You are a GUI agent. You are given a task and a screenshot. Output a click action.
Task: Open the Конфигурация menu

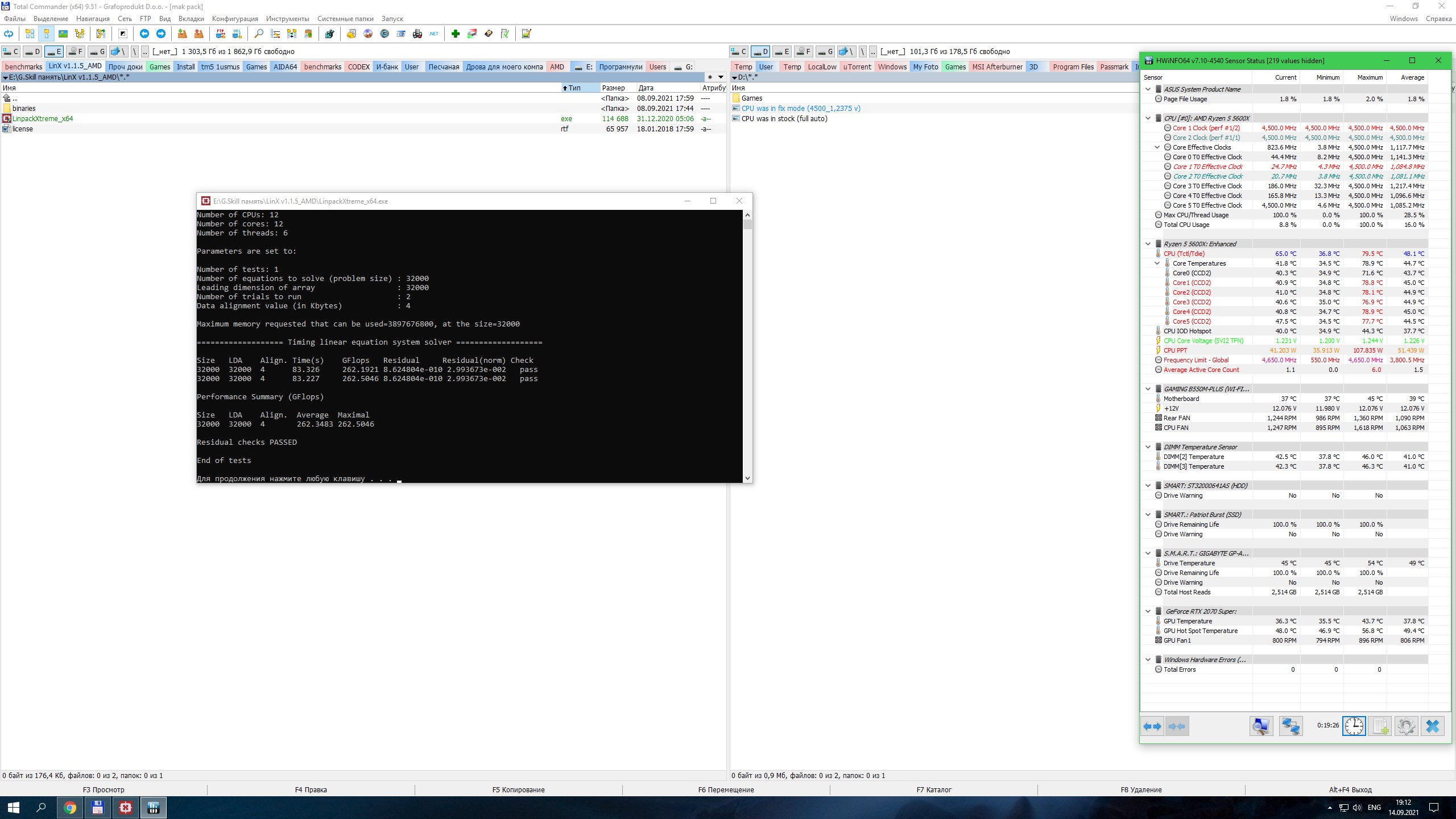tap(234, 19)
